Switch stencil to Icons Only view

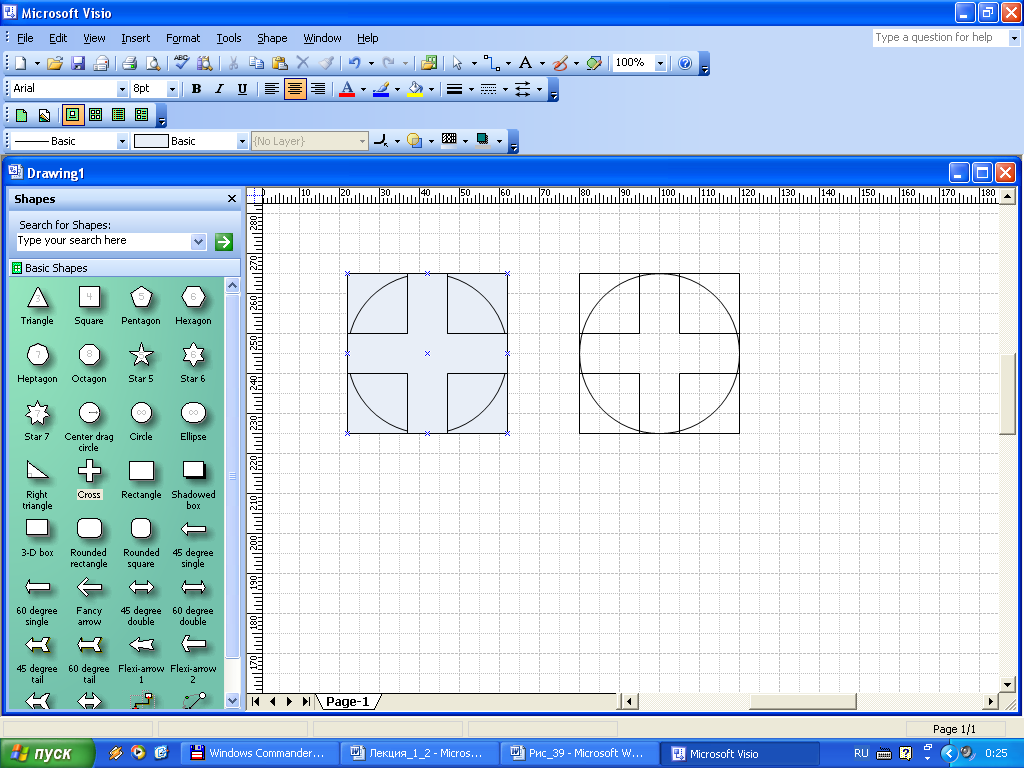95,115
